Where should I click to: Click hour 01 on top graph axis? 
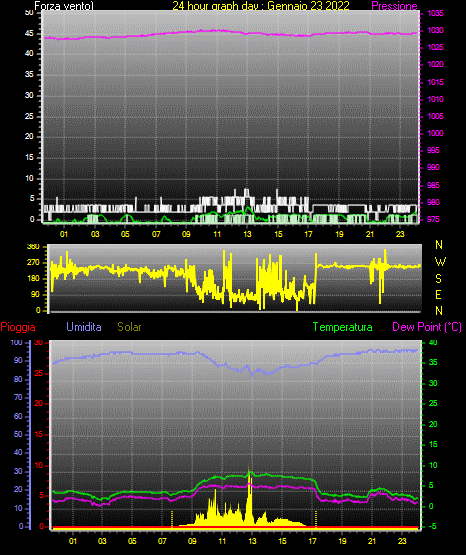[x=64, y=234]
